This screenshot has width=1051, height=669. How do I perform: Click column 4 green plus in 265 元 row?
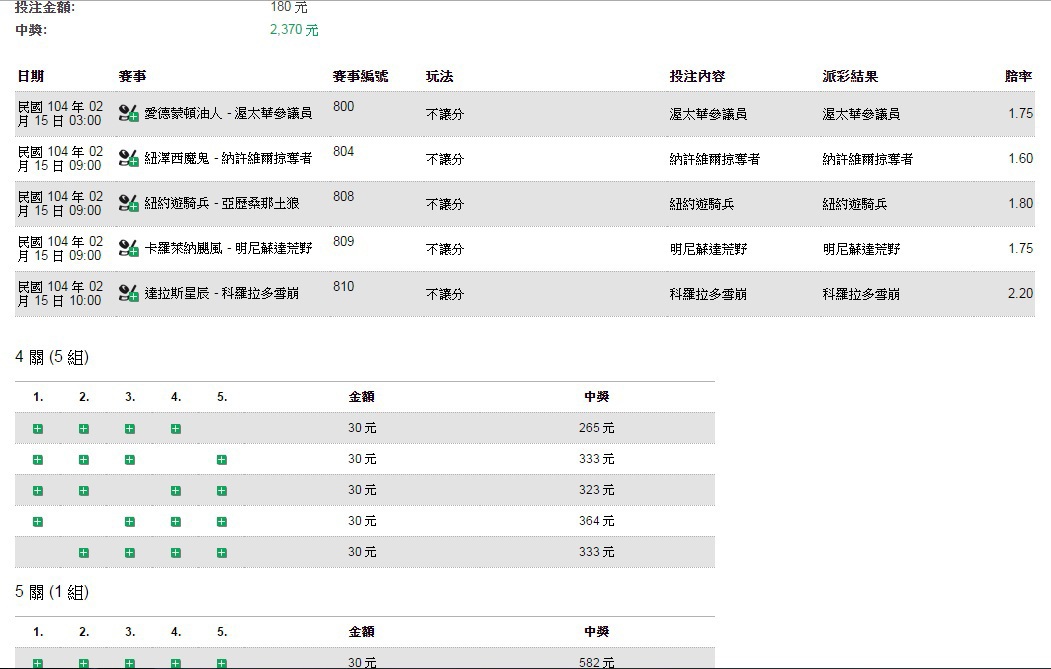[x=176, y=429]
